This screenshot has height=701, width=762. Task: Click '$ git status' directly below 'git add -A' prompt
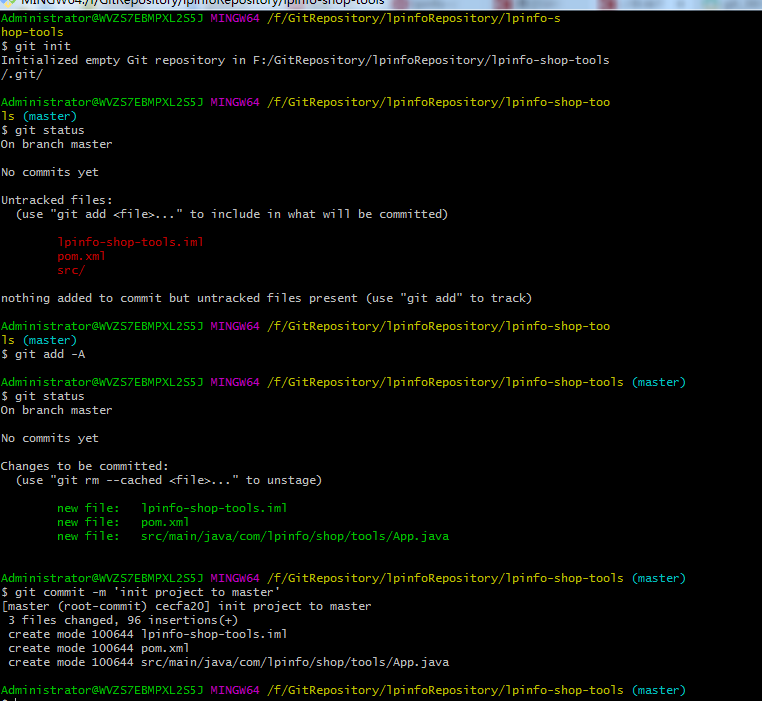click(43, 396)
